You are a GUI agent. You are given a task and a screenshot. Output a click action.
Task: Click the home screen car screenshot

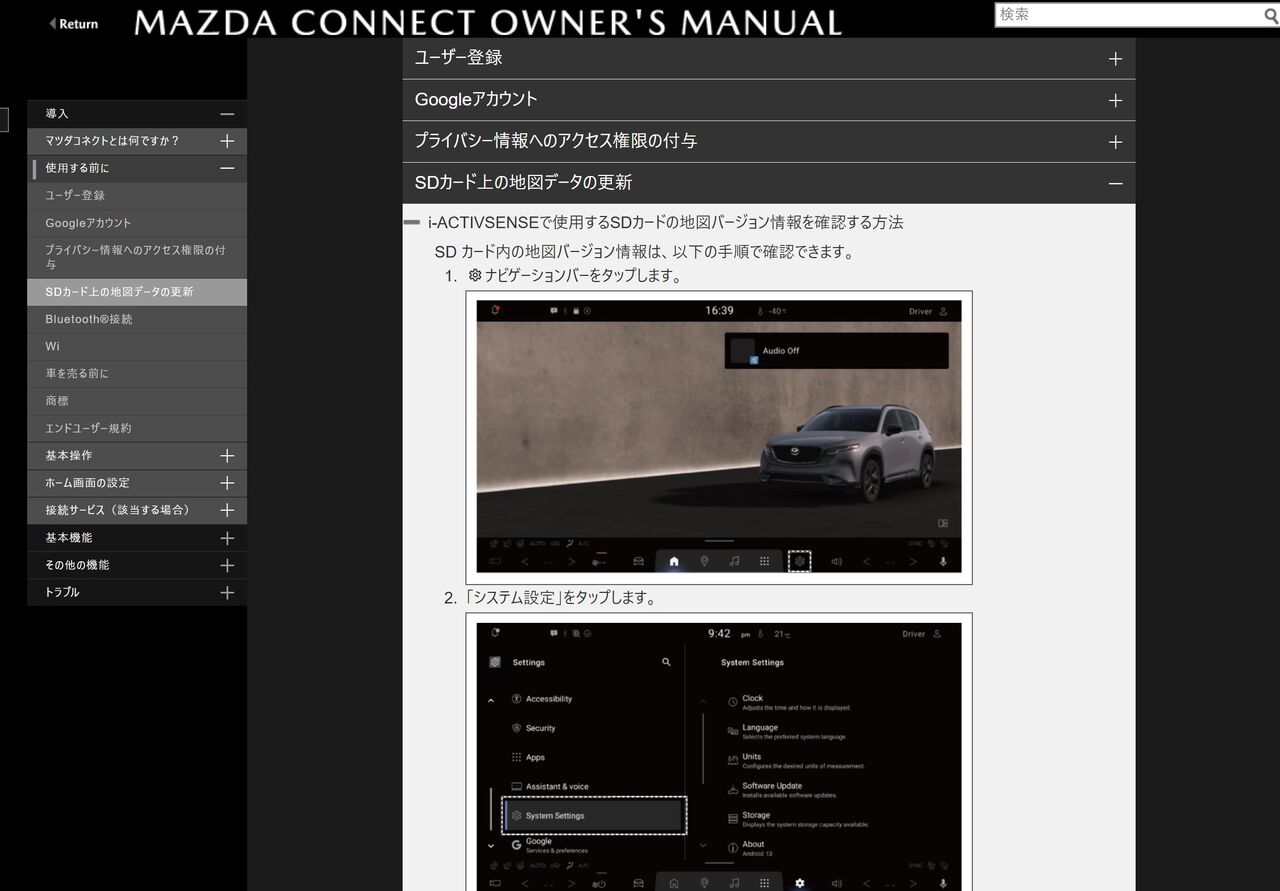point(718,437)
